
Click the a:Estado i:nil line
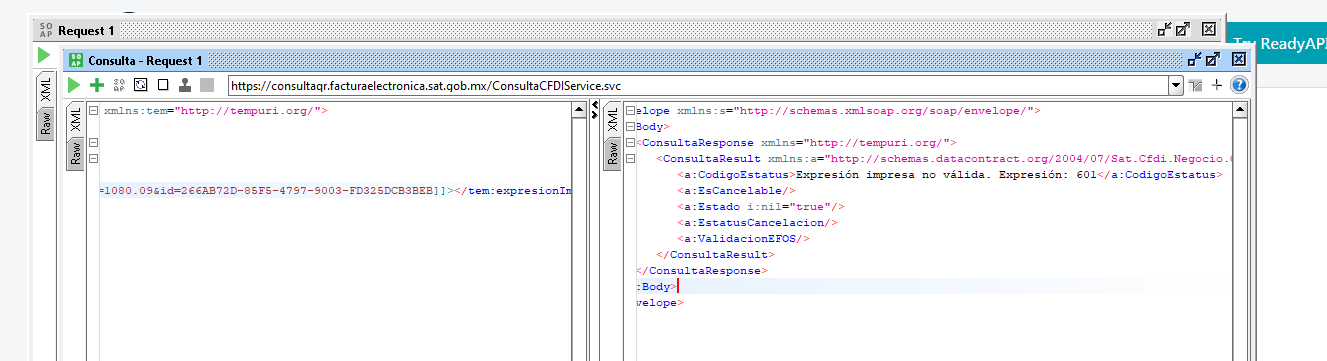coord(761,206)
